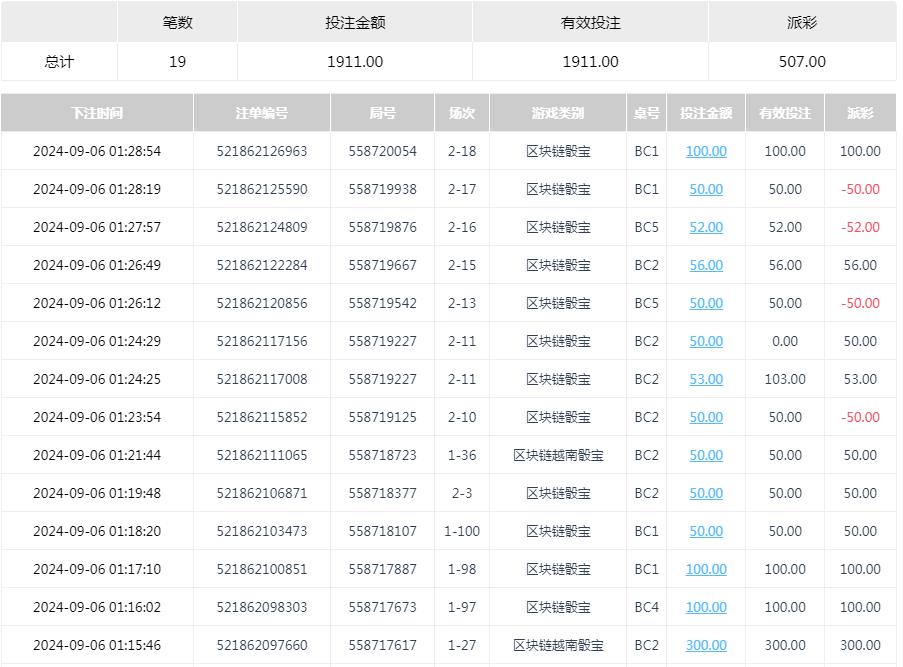Click the 56.00 bet amount link for round 2-15
Screen dimensions: 903x667
pos(705,265)
